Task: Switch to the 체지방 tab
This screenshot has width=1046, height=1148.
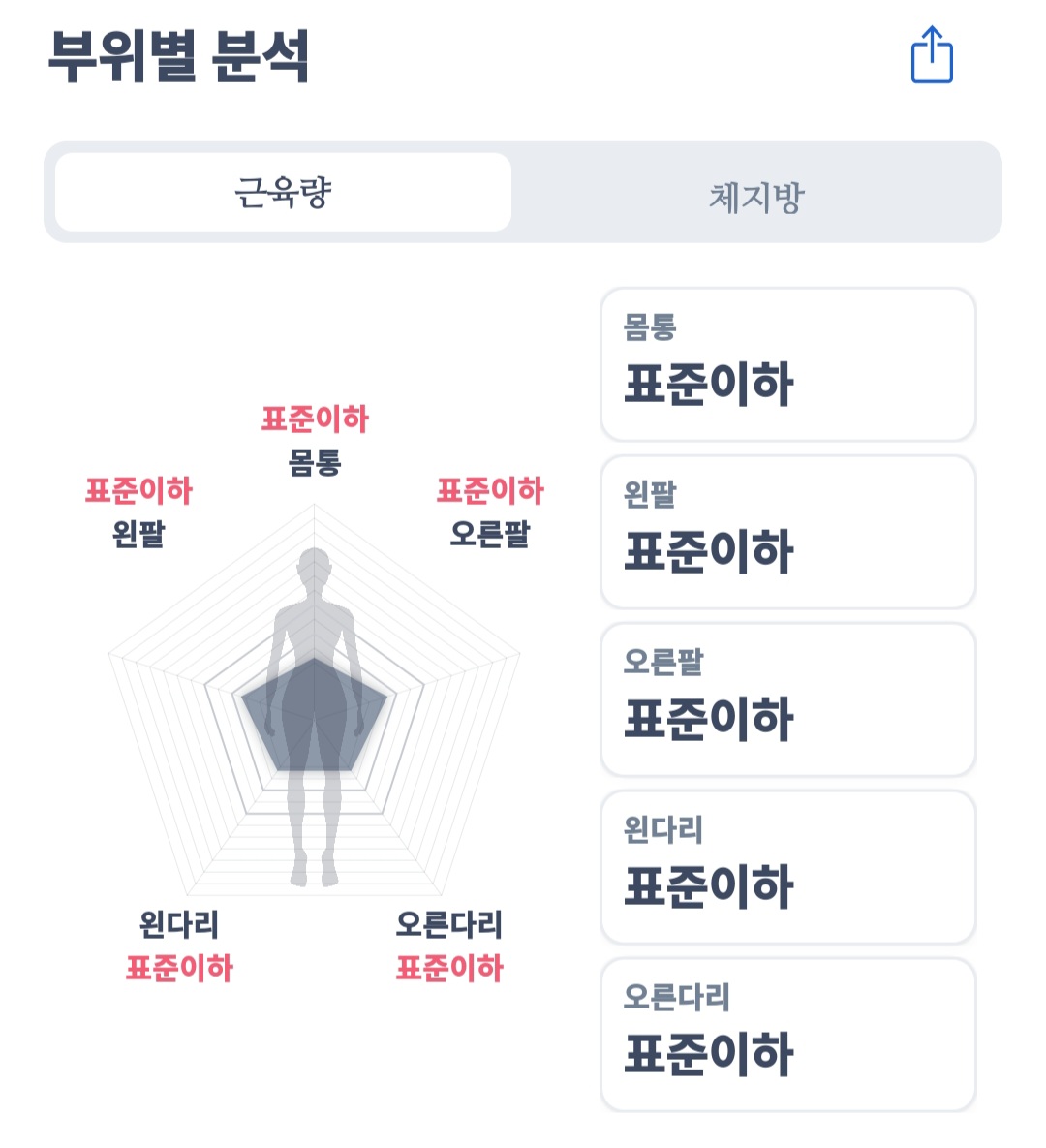Action: click(756, 196)
